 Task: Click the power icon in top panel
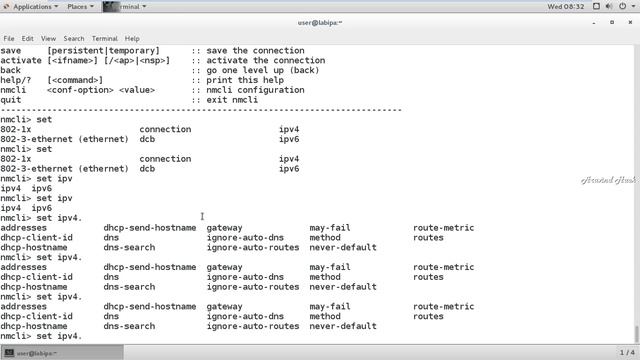click(622, 6)
